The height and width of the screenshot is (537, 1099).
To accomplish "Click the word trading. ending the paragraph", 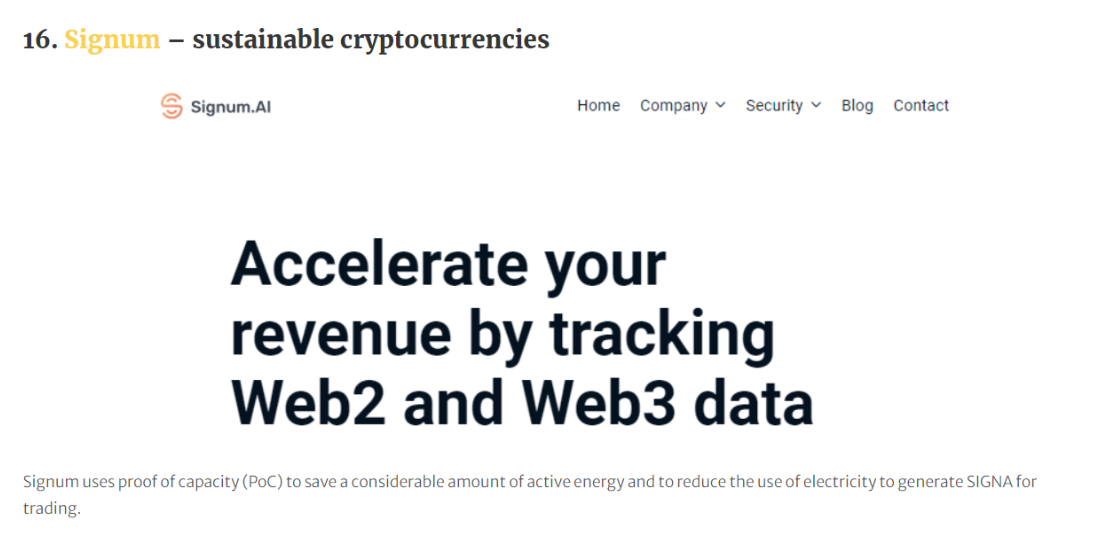I will [52, 509].
